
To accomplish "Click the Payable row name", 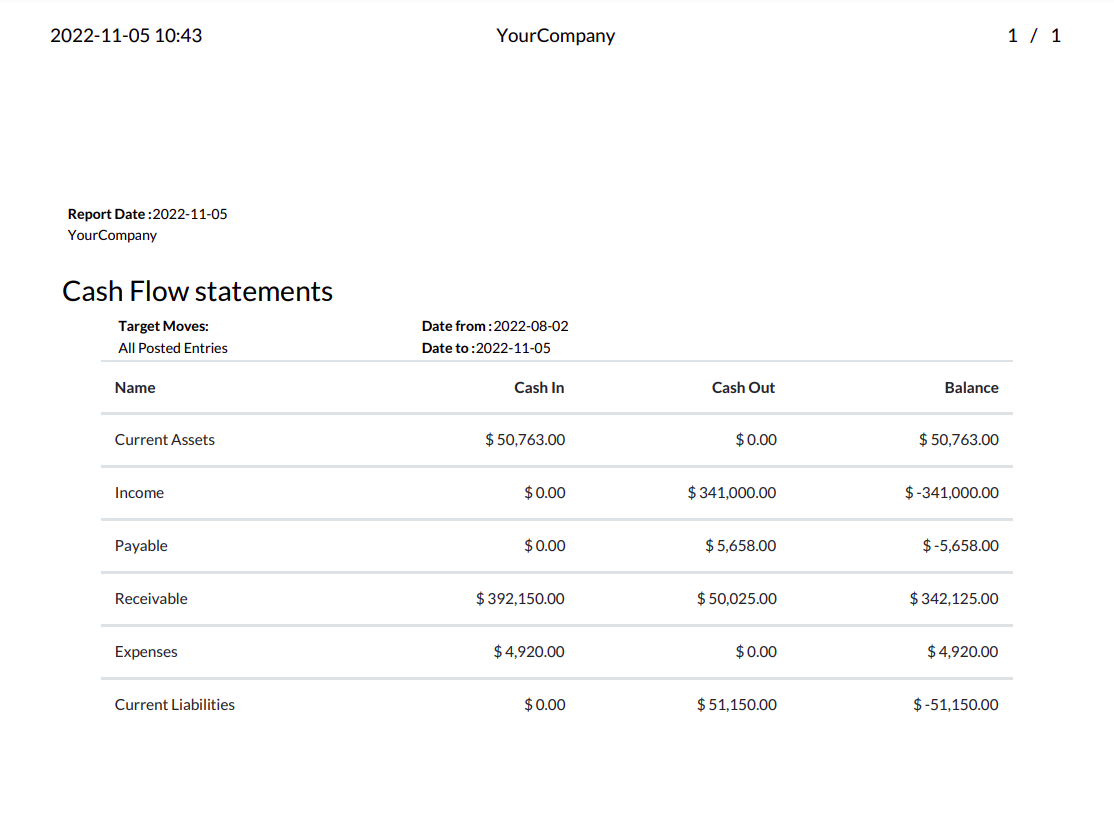I will pos(141,546).
